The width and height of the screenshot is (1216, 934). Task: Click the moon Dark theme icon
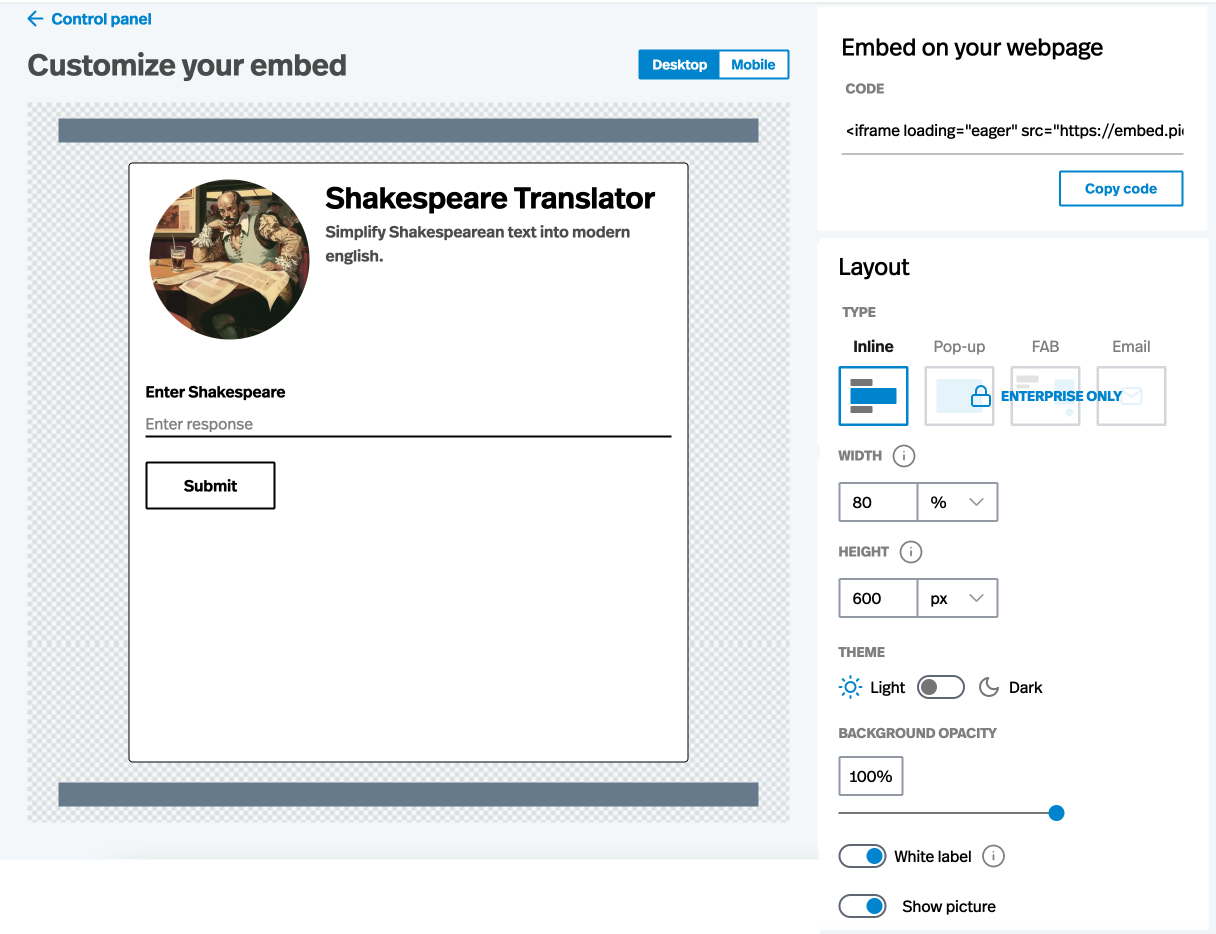coord(989,687)
